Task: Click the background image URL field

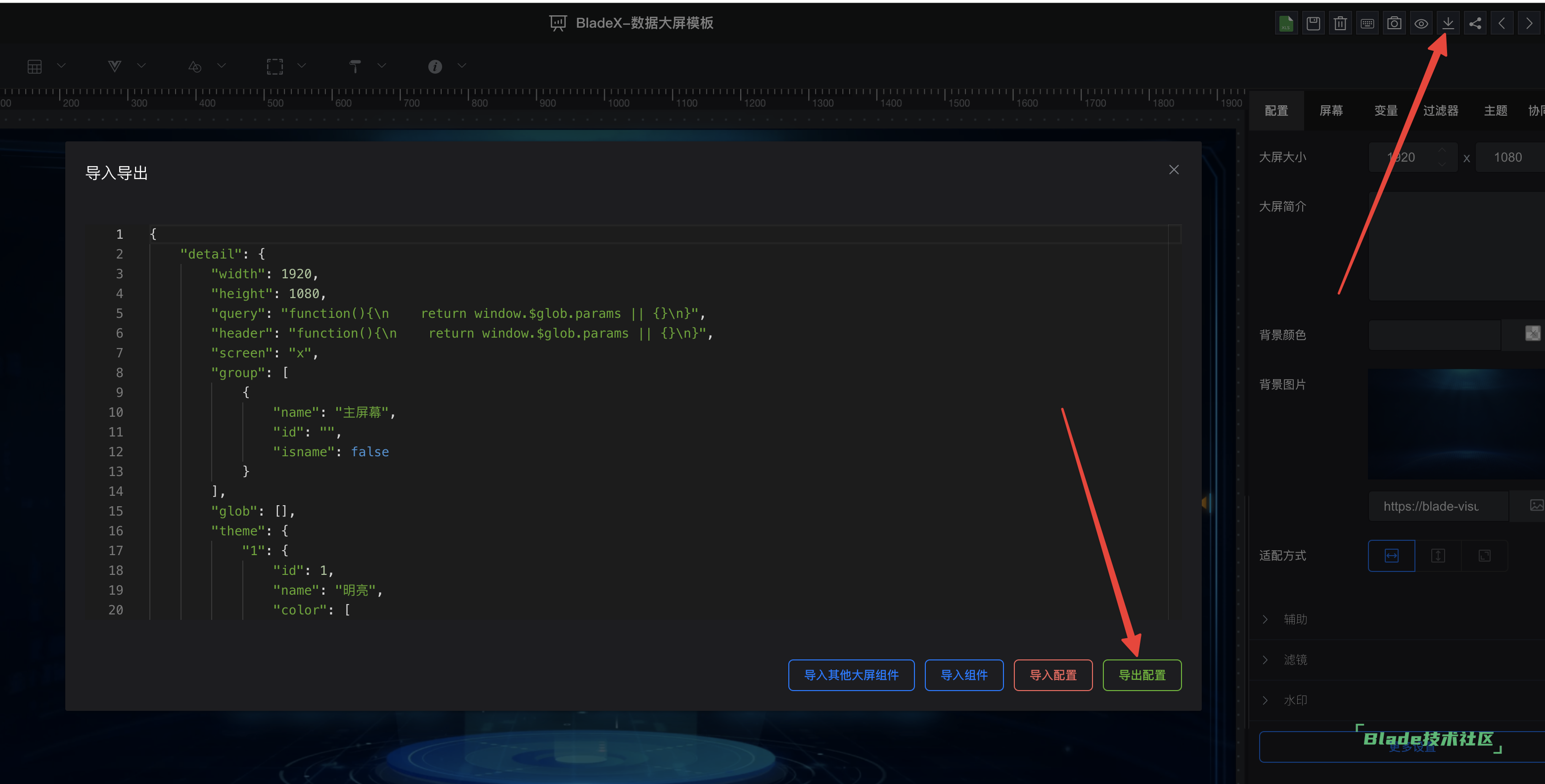Action: pyautogui.click(x=1438, y=507)
